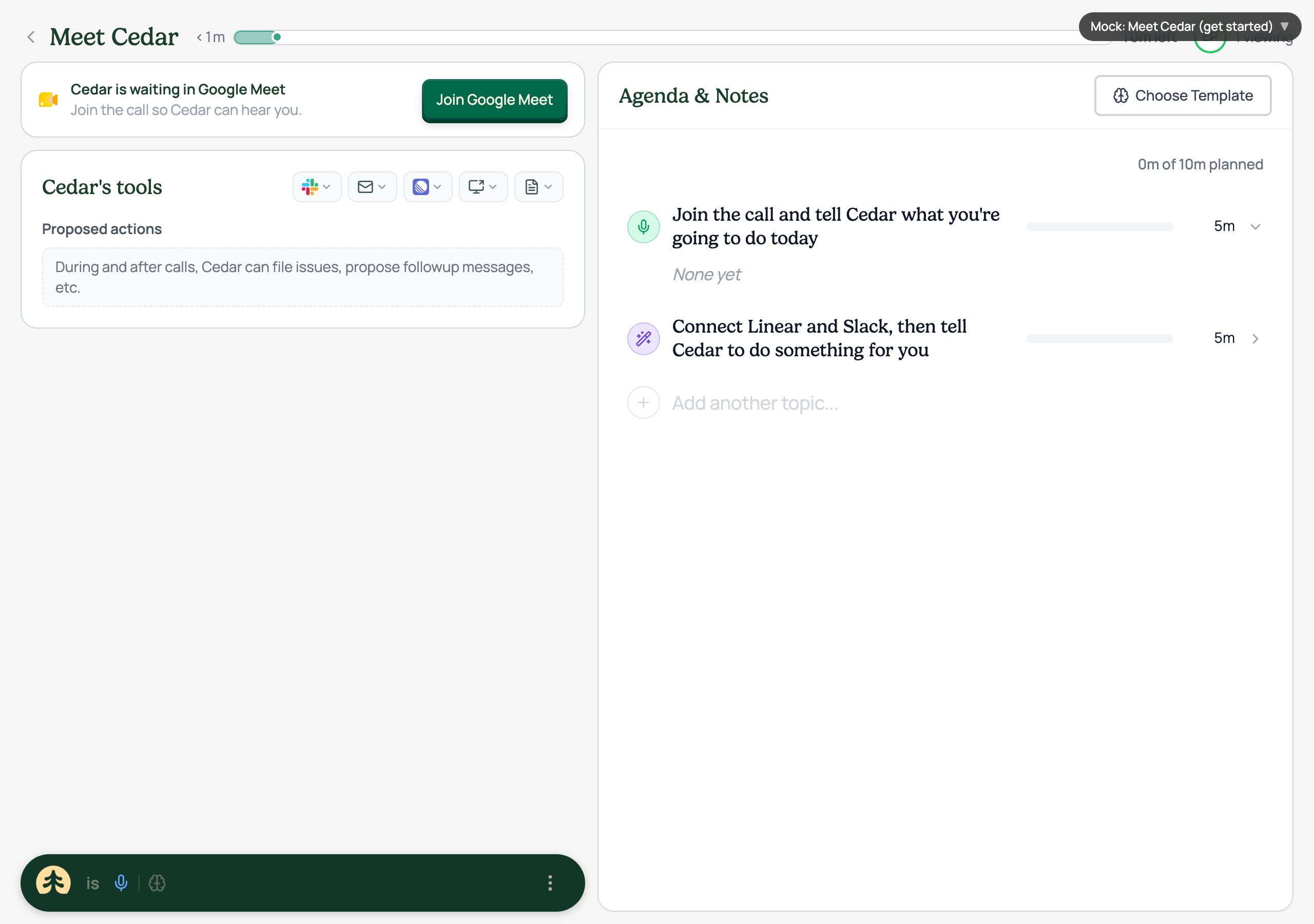Open the Linear tool dropdown

pyautogui.click(x=428, y=187)
